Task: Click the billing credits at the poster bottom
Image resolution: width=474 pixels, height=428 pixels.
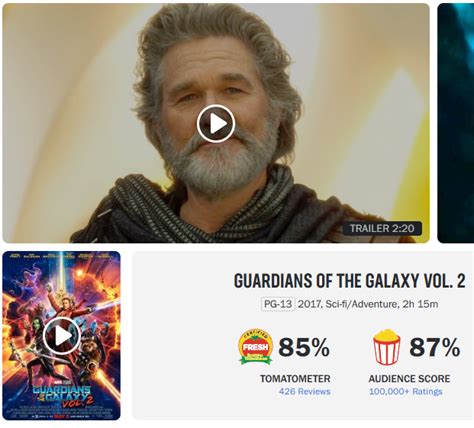Action: click(61, 412)
